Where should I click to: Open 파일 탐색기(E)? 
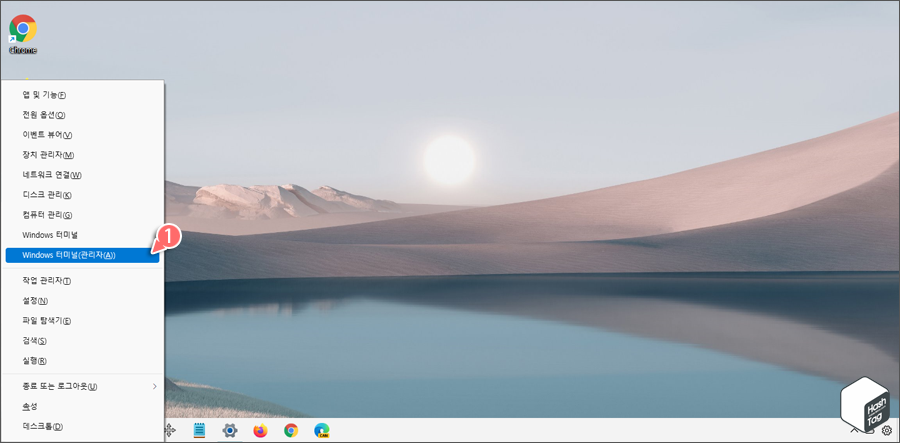click(x=82, y=321)
